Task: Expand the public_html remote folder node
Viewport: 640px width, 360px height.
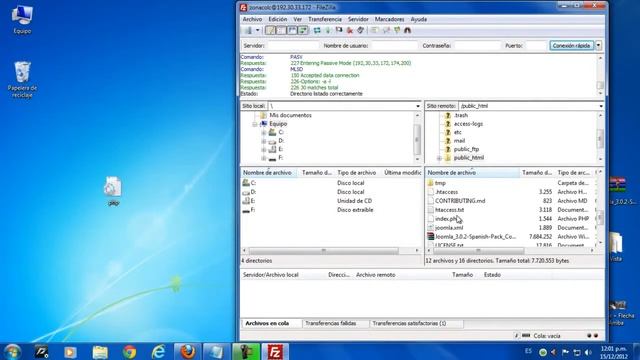Action: [439, 158]
